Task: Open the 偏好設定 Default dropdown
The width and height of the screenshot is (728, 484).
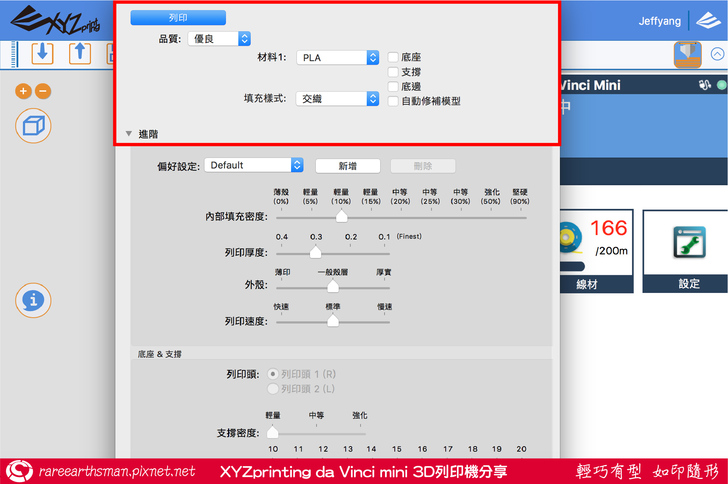Action: (x=254, y=165)
